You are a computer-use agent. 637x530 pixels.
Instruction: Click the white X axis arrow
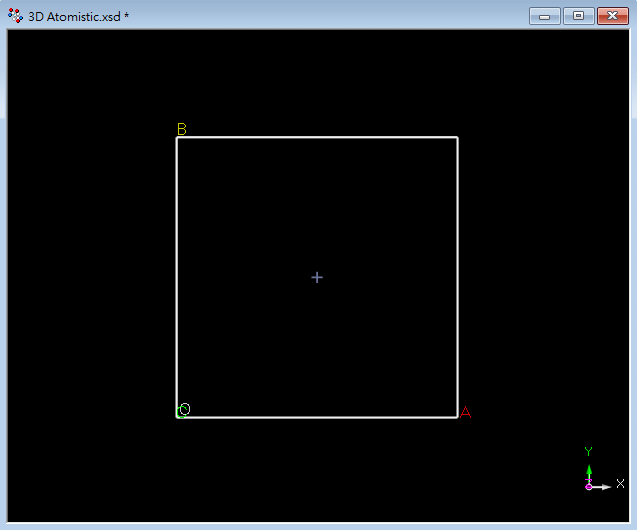[x=602, y=486]
